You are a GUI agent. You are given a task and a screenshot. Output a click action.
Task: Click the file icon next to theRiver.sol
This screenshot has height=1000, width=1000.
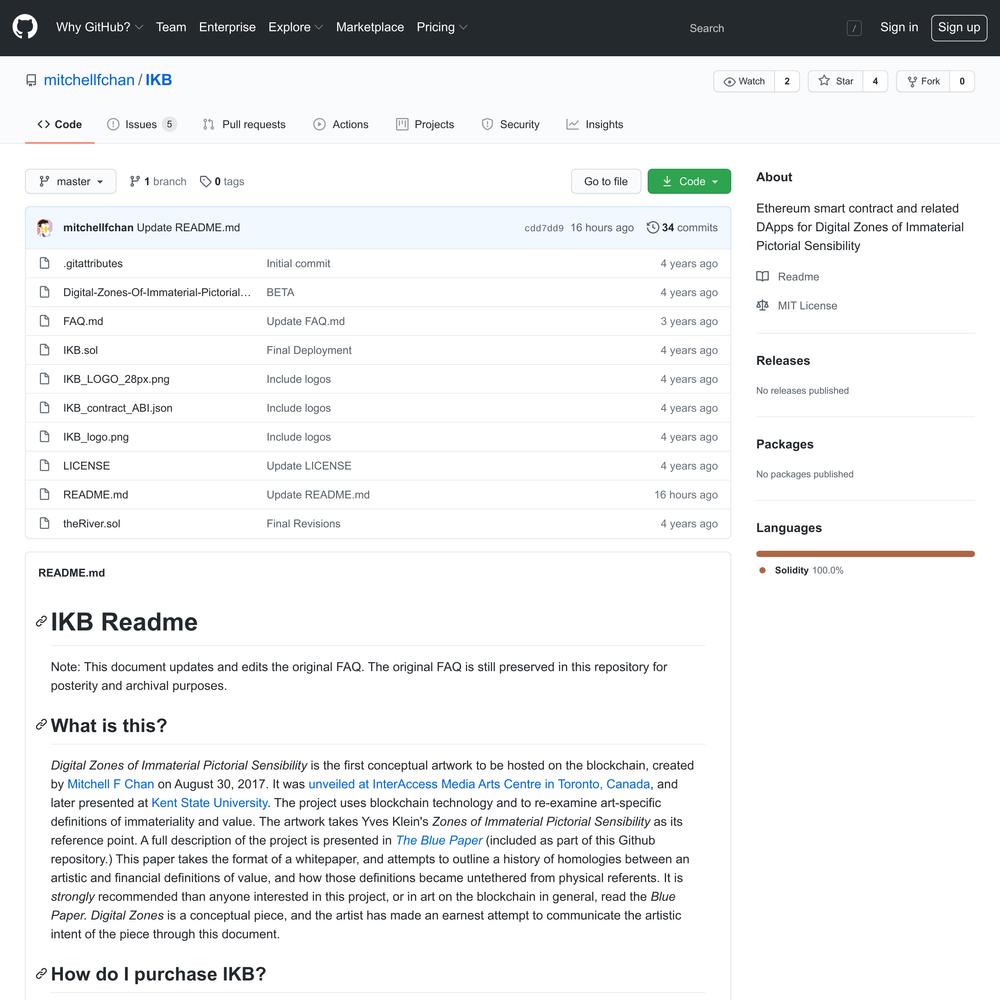tap(44, 524)
